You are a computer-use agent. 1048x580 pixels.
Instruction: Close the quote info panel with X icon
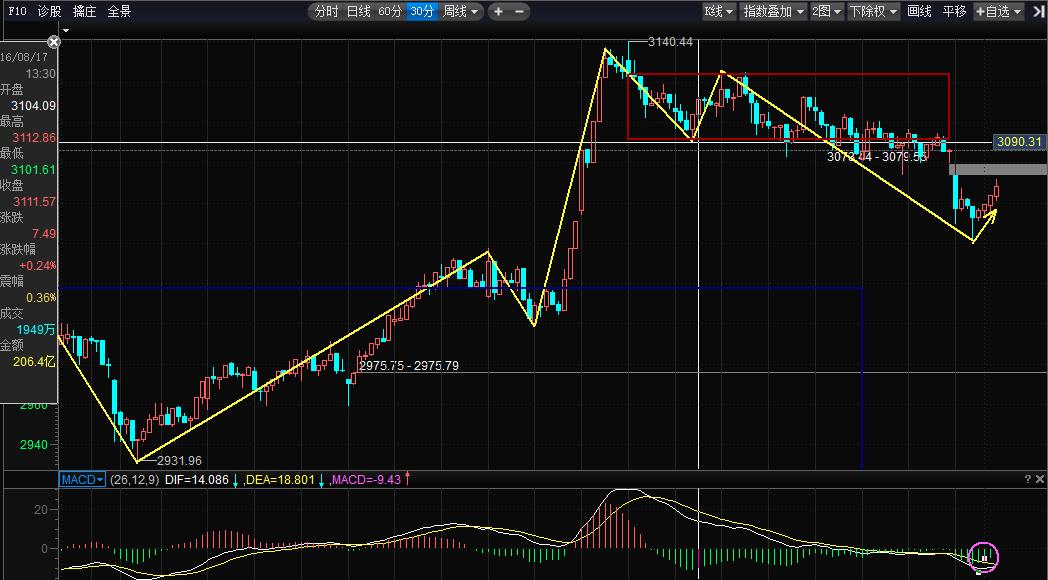[54, 42]
